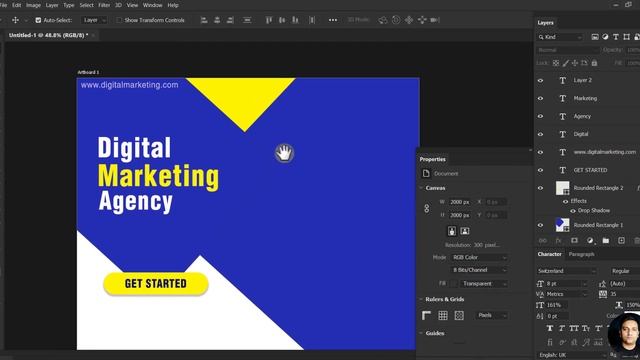Open the three-dots more align options
The height and width of the screenshot is (360, 640).
(x=333, y=20)
